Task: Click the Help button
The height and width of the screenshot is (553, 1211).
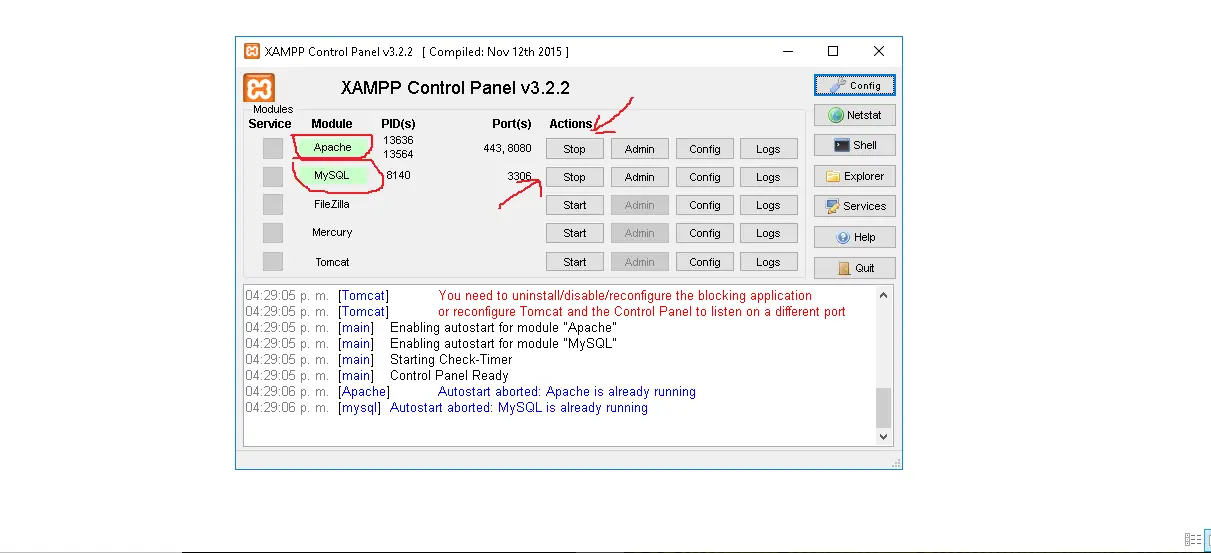Action: [854, 237]
